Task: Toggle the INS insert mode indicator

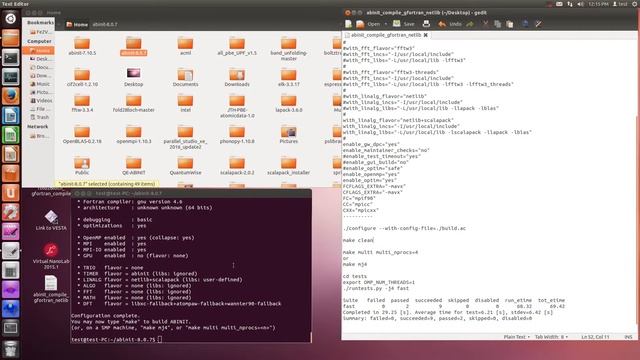Action: pyautogui.click(x=628, y=337)
